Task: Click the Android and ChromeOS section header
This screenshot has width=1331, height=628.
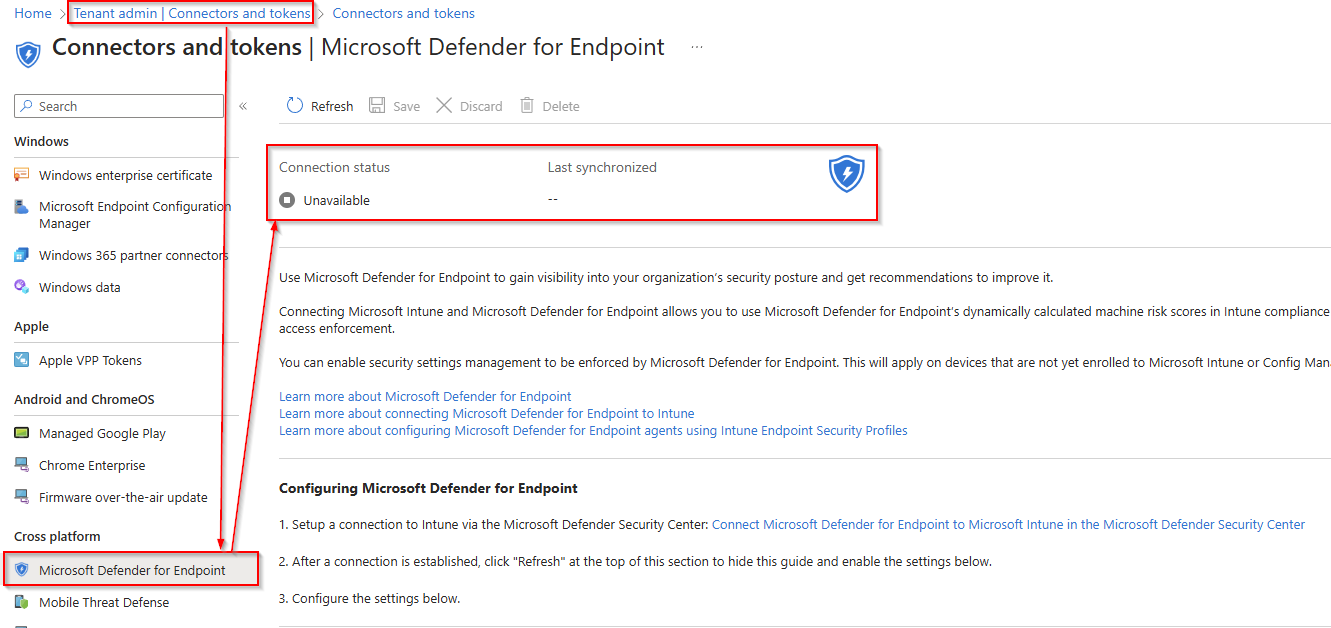Action: 84,399
